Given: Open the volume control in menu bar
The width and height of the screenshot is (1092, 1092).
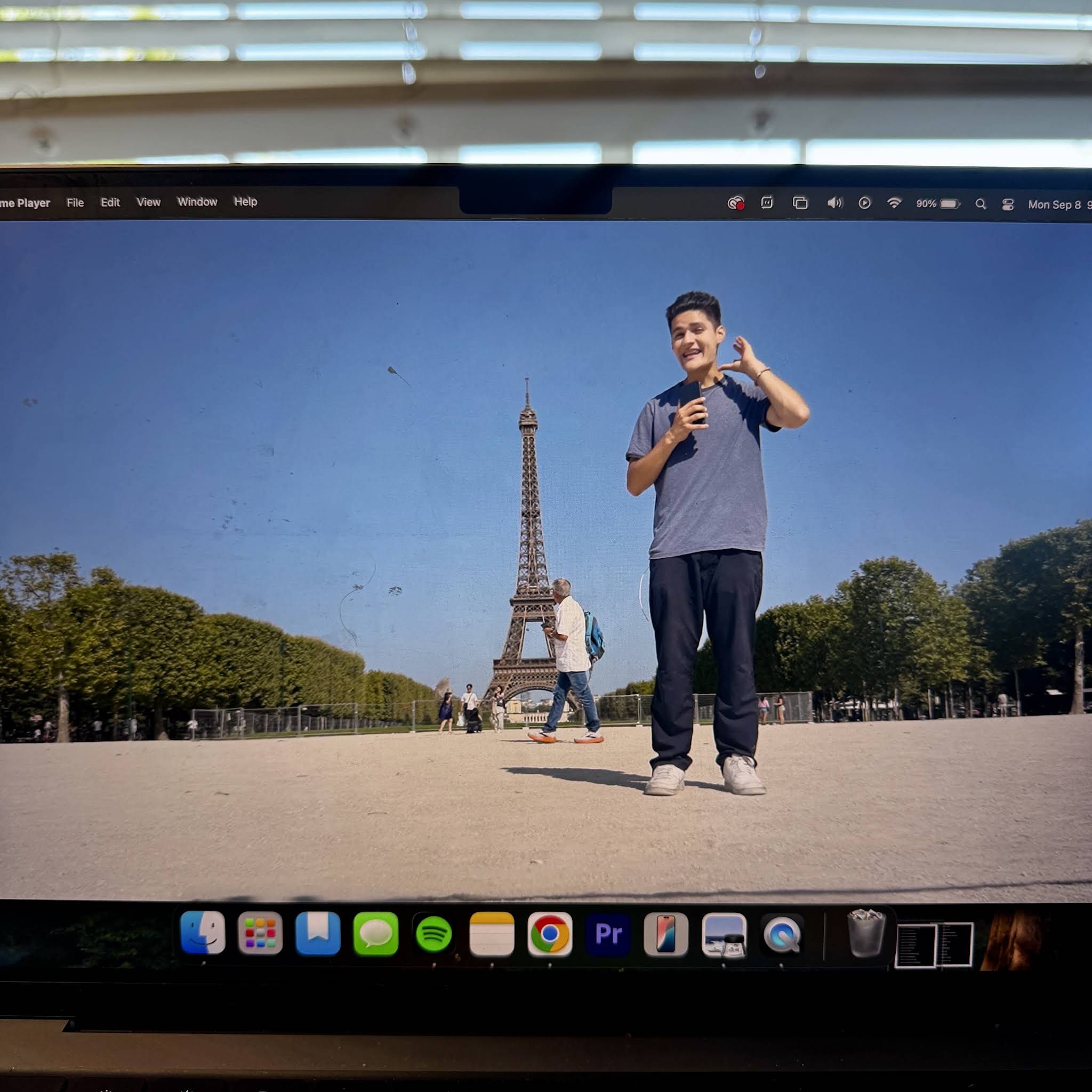Looking at the screenshot, I should tap(834, 203).
